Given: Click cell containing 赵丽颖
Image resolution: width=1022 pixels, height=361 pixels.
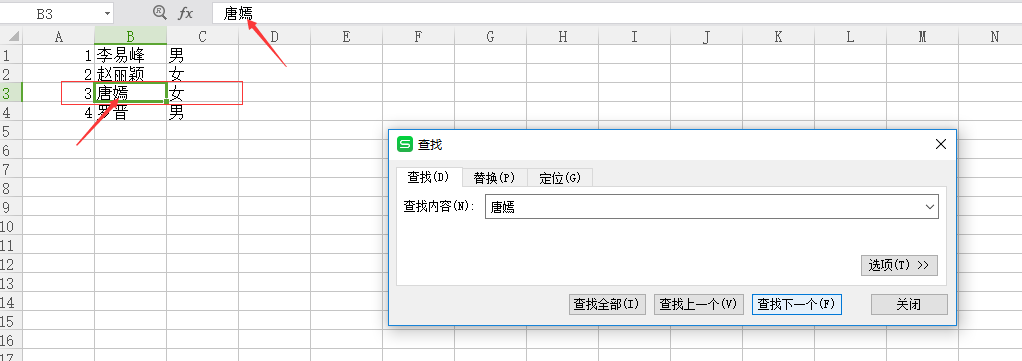Looking at the screenshot, I should coord(130,74).
